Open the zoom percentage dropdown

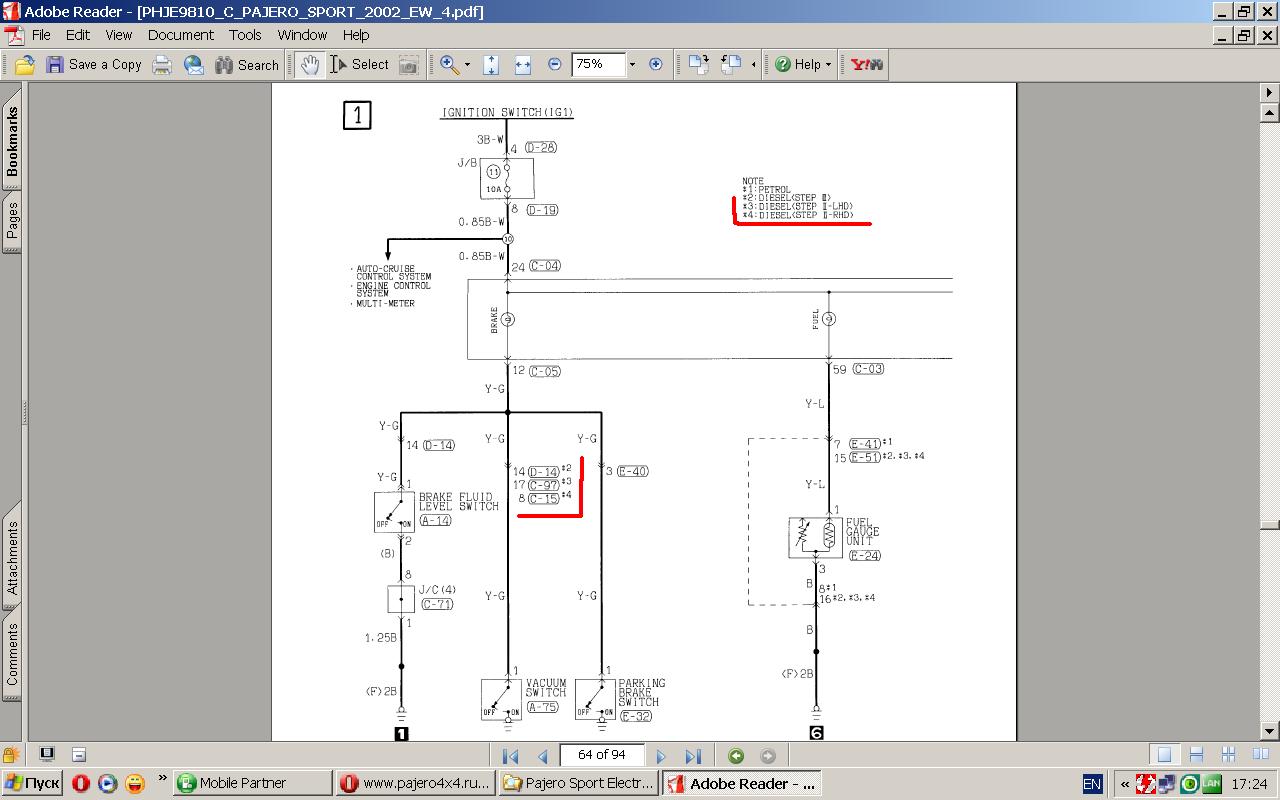tap(631, 65)
